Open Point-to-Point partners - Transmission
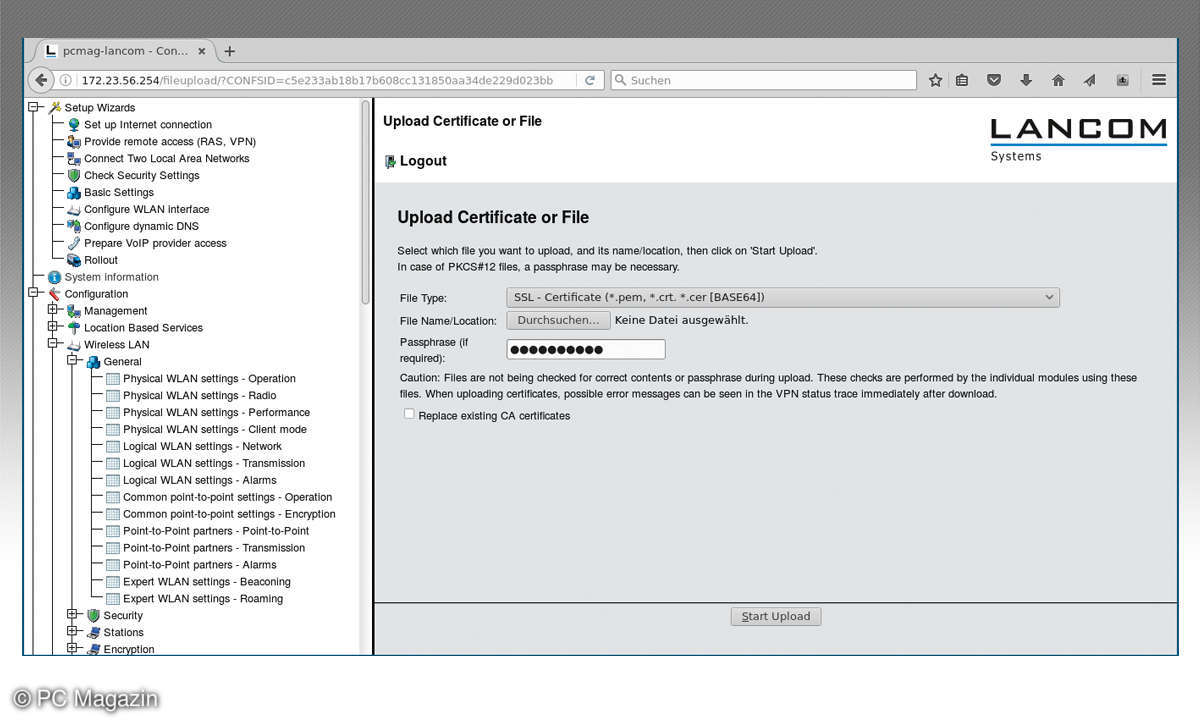This screenshot has width=1200, height=720. point(214,548)
